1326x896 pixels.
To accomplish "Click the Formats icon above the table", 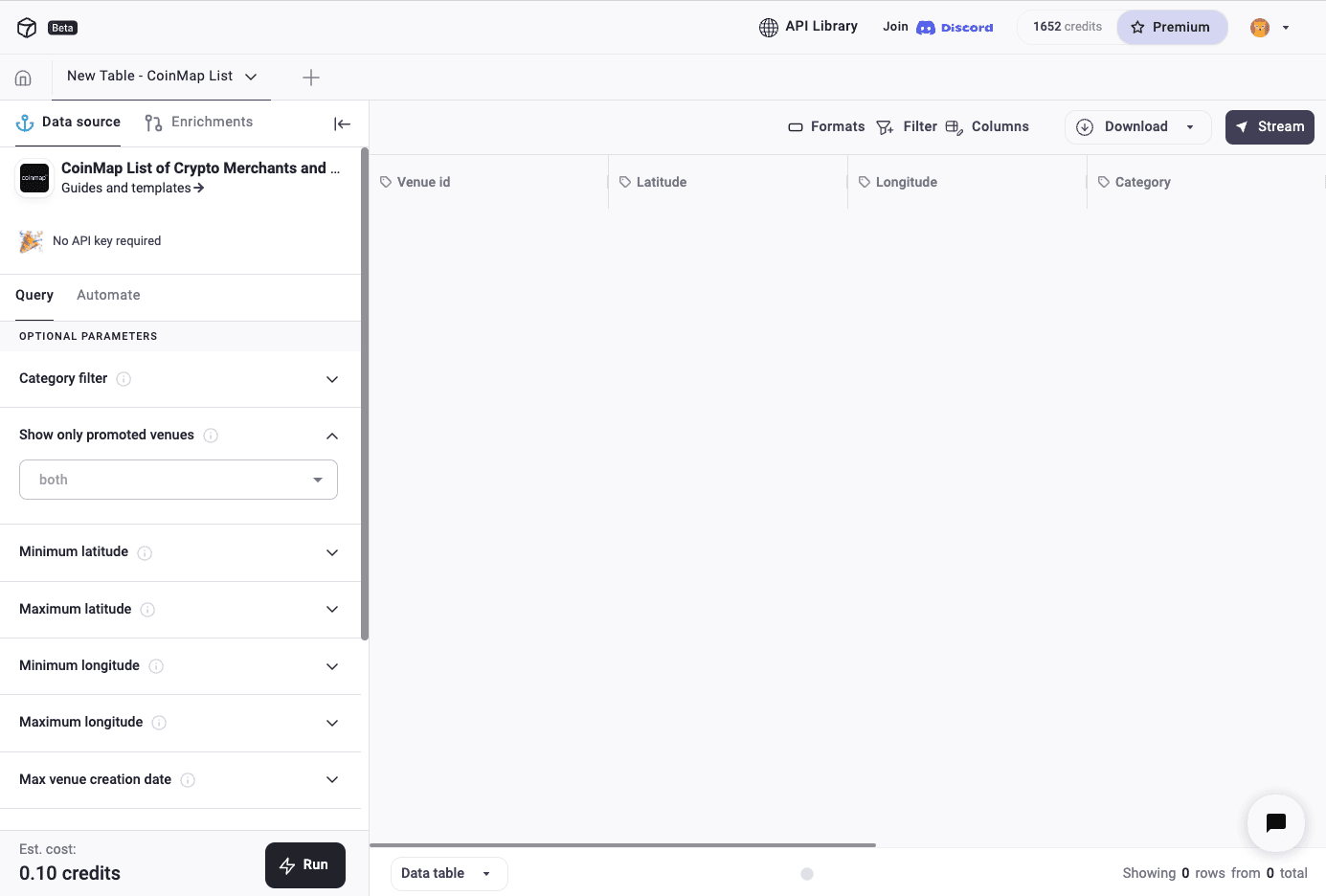I will click(796, 126).
